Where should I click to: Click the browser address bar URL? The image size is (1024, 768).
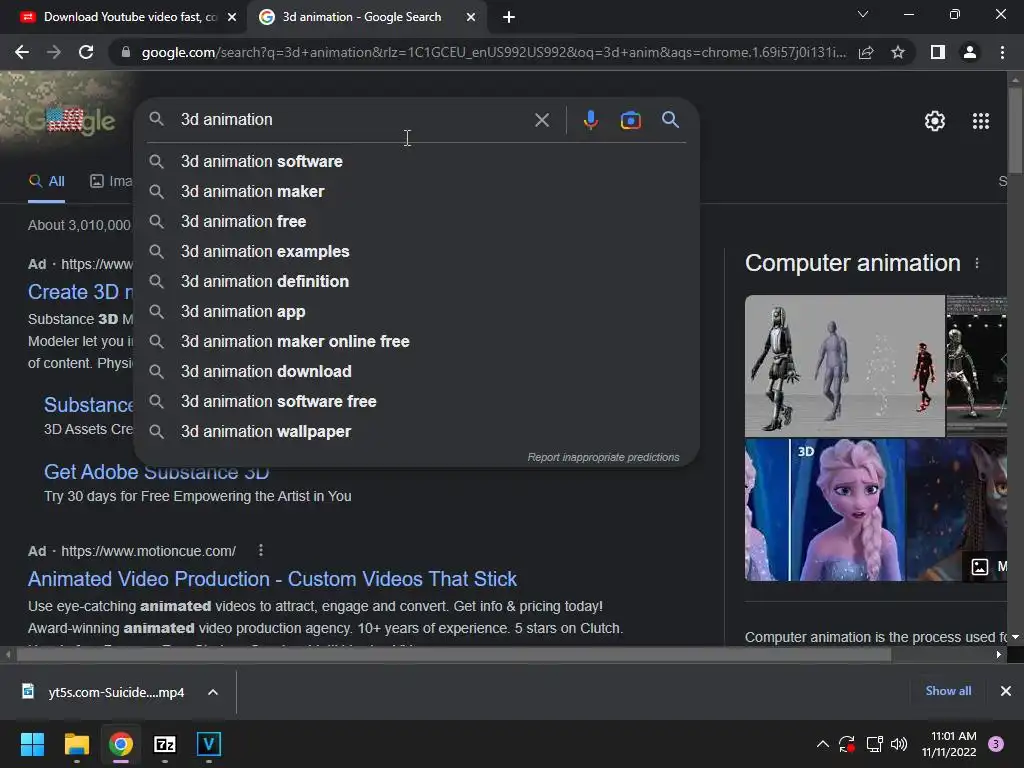coord(493,52)
